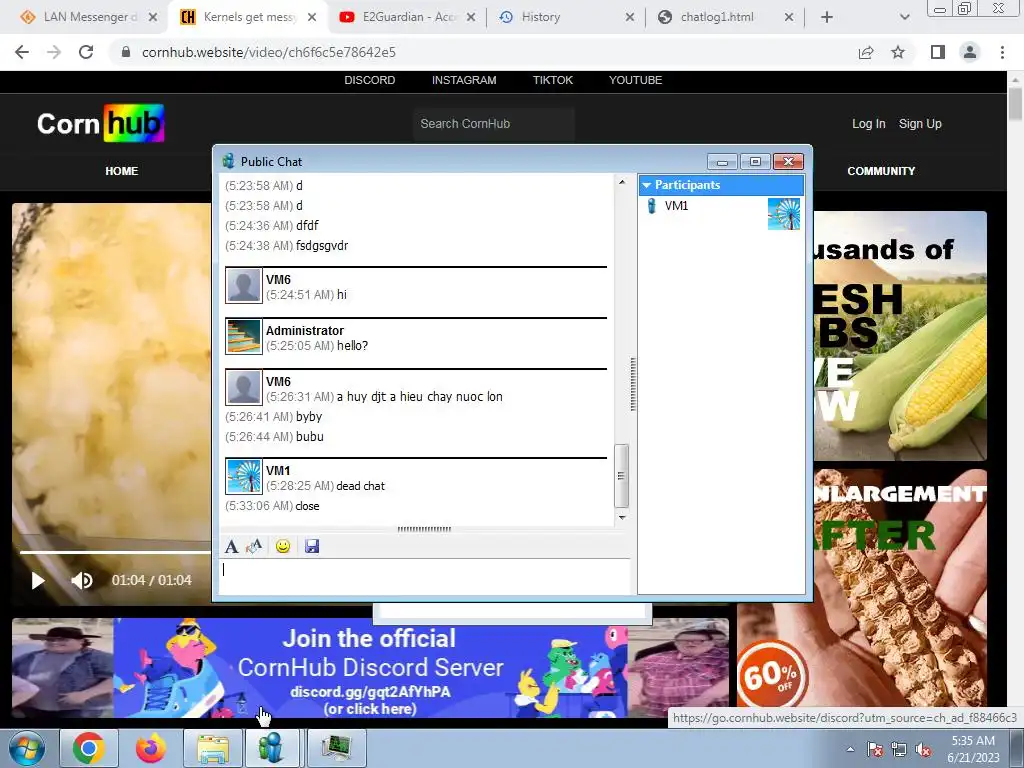Maximize the Public Chat window
The width and height of the screenshot is (1024, 768).
click(756, 161)
